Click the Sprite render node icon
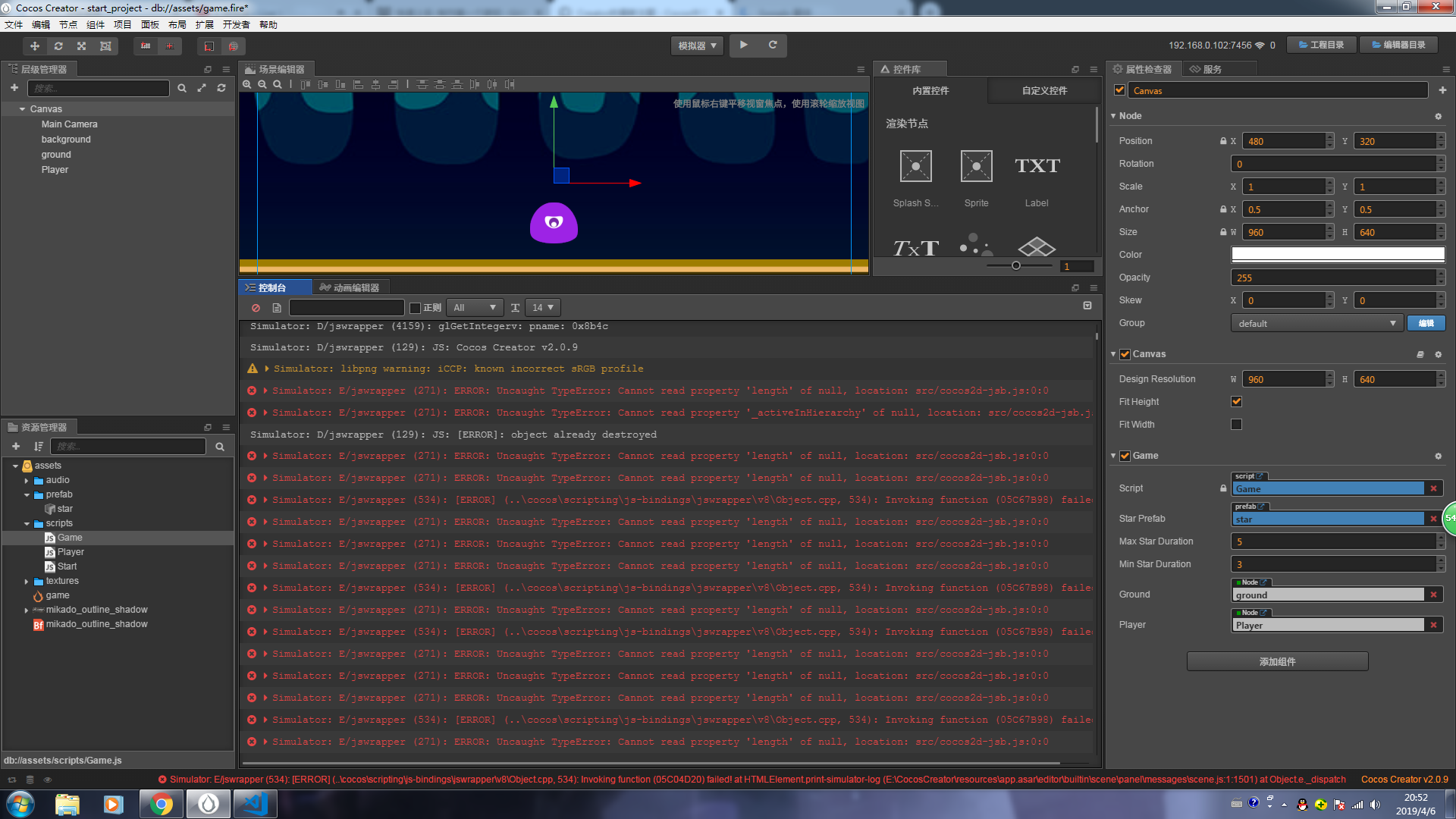1456x819 pixels. pyautogui.click(x=976, y=166)
